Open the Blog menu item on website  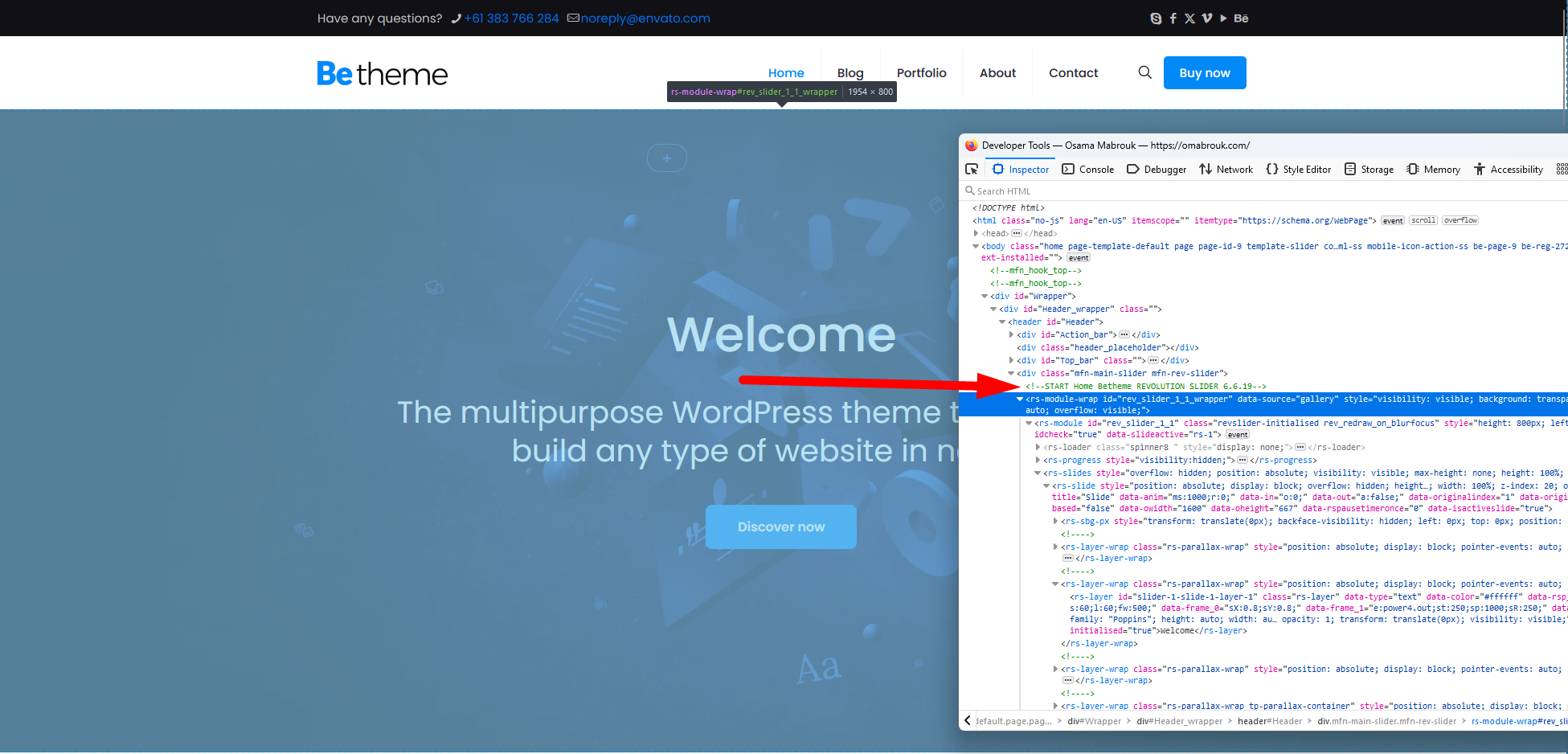click(850, 73)
